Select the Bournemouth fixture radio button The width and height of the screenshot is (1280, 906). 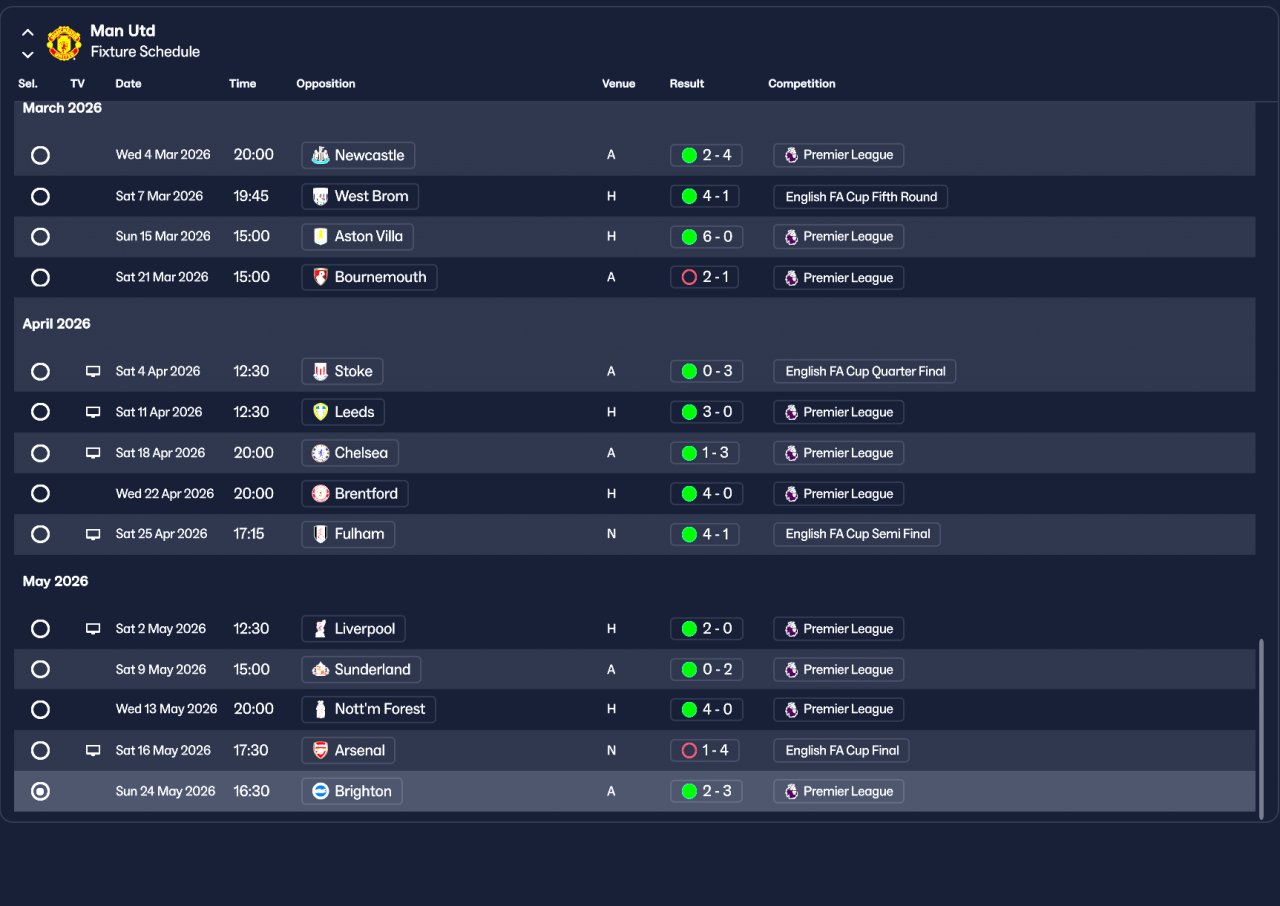point(40,277)
